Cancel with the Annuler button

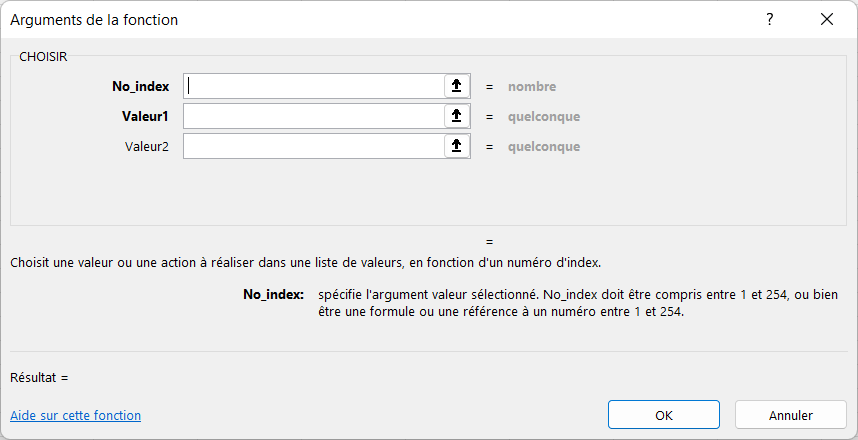(x=791, y=415)
